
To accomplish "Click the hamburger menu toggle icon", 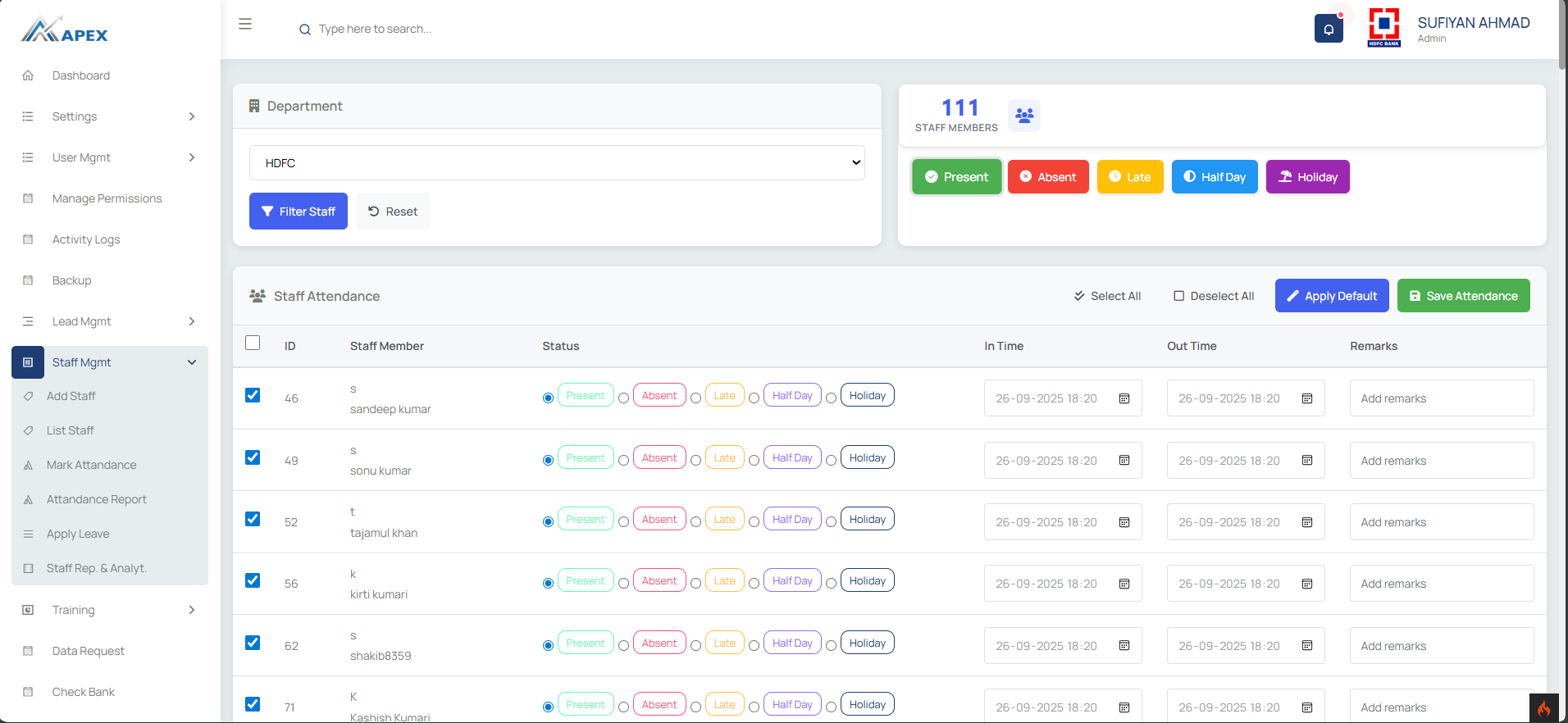I will click(x=245, y=25).
